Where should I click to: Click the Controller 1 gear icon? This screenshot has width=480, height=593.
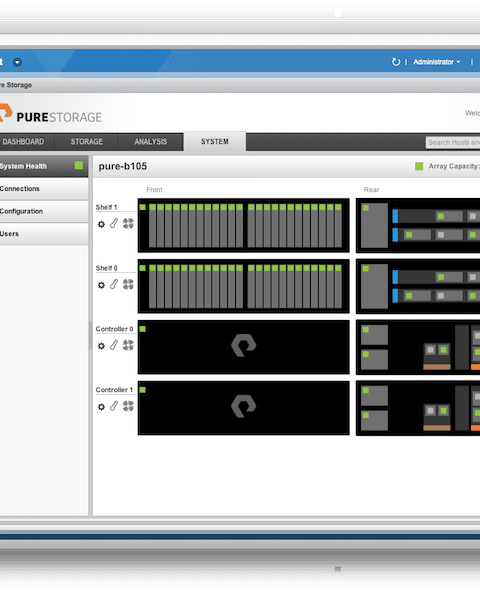point(101,407)
